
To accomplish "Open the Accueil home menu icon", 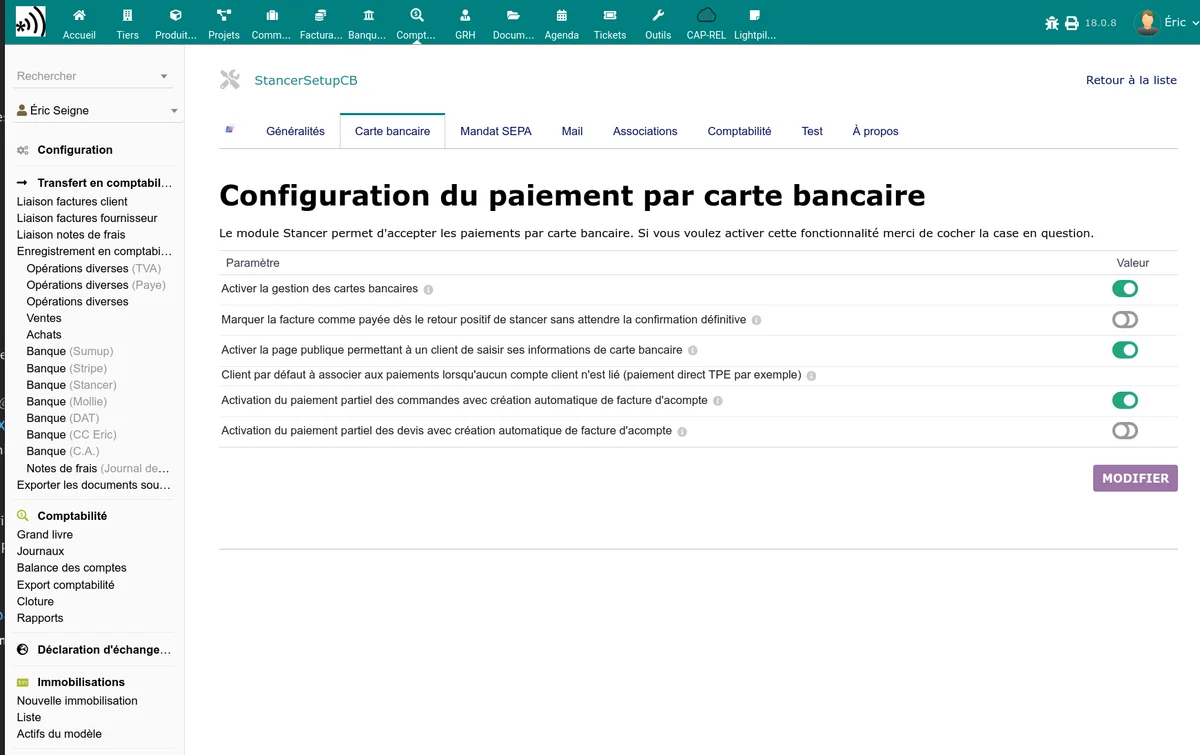I will (79, 15).
